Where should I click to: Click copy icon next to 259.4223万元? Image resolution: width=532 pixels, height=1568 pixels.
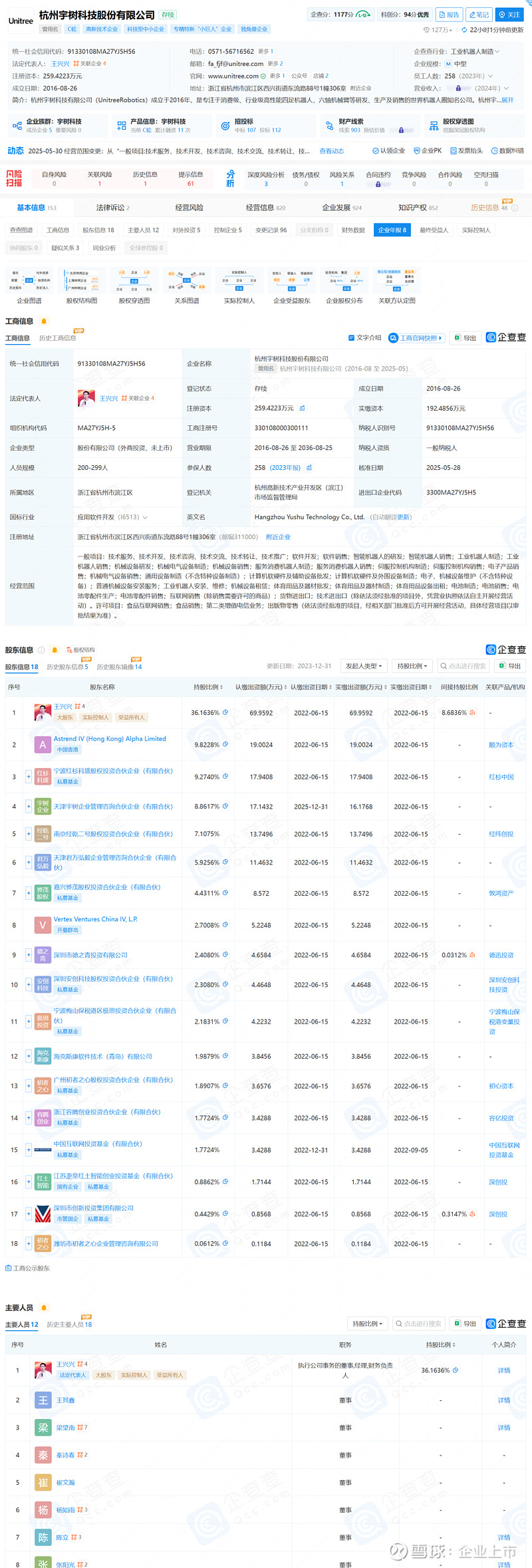(x=302, y=408)
